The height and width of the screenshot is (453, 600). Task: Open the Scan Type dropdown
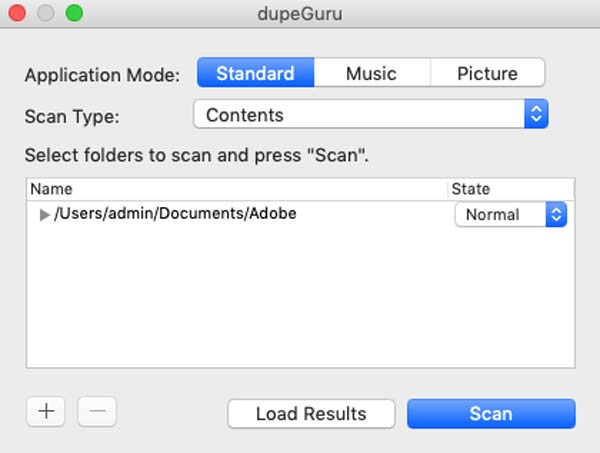pos(371,115)
